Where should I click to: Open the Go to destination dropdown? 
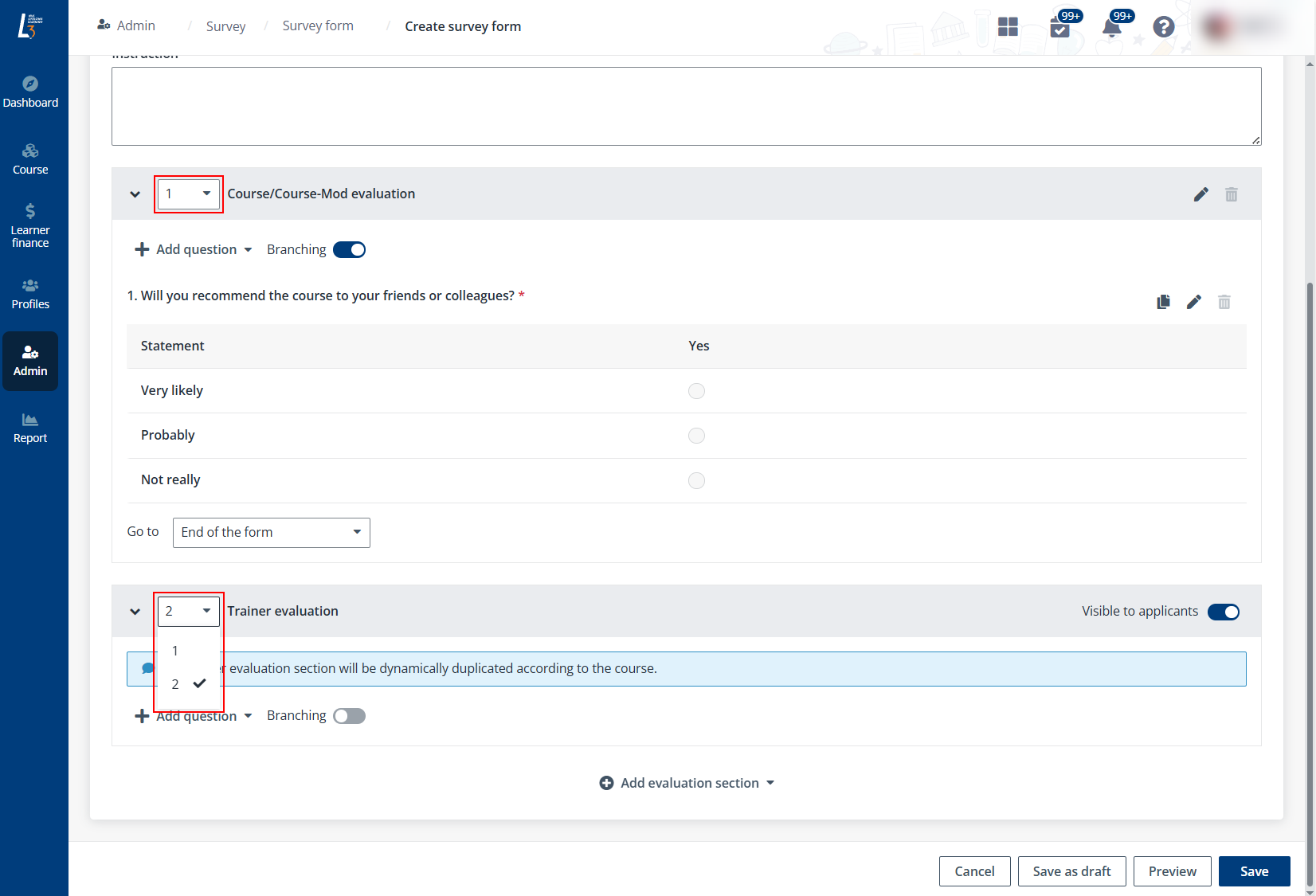click(271, 532)
